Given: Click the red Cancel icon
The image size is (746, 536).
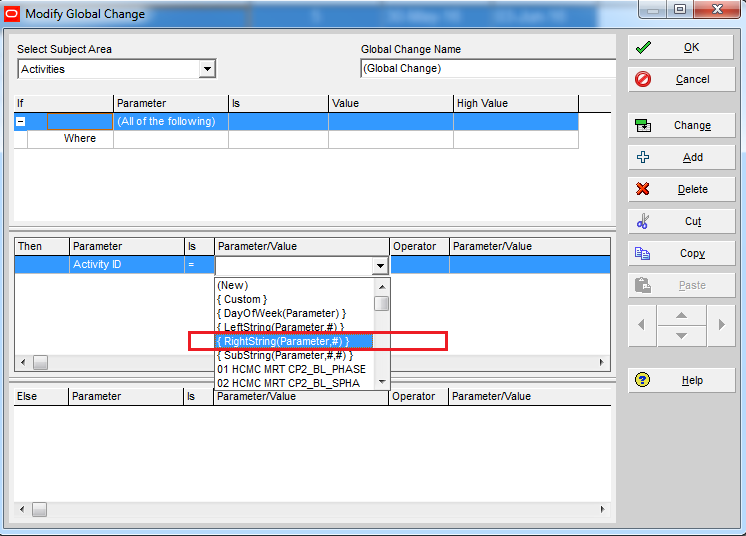Looking at the screenshot, I should click(643, 80).
